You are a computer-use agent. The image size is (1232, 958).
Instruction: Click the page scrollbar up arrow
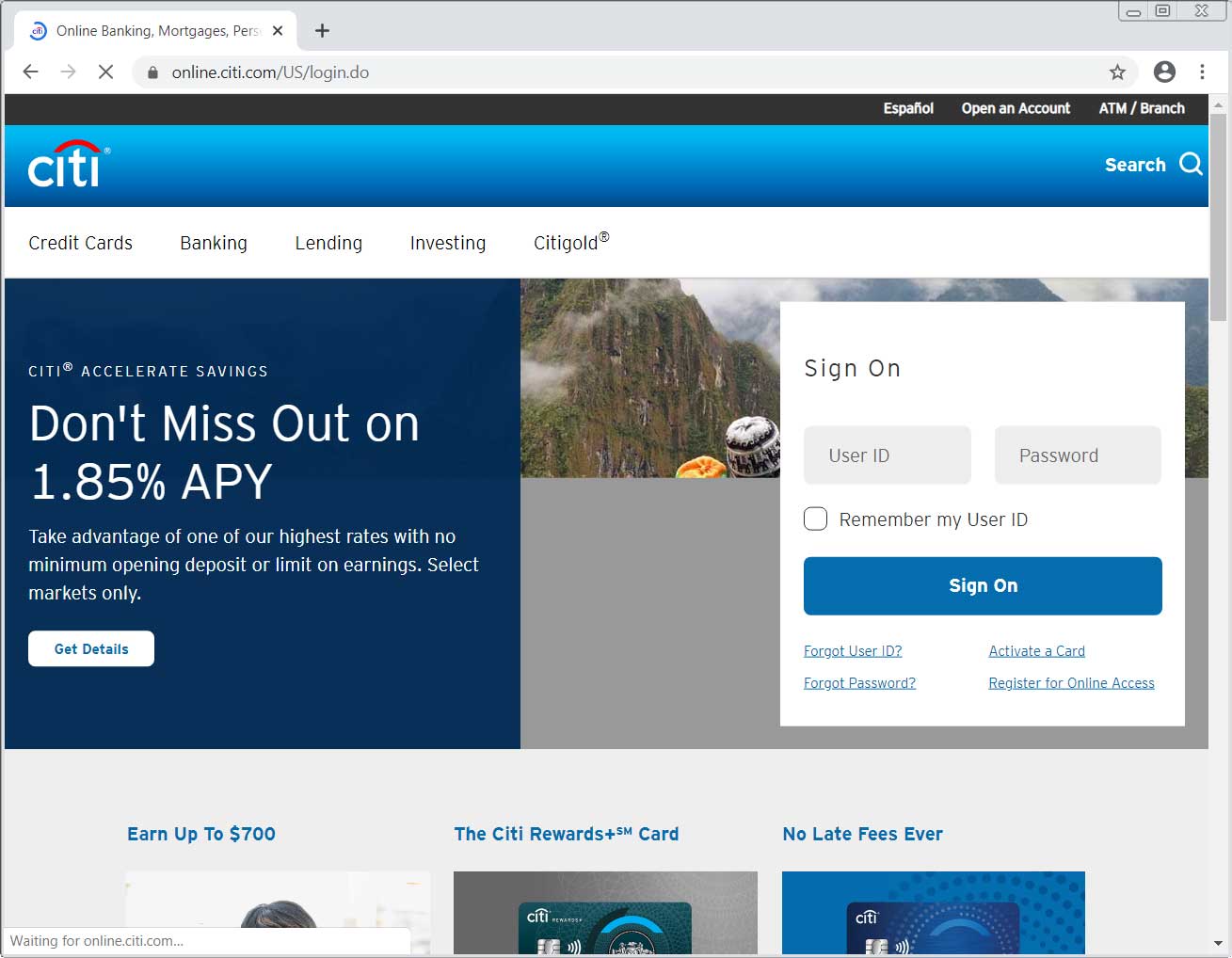(1219, 104)
